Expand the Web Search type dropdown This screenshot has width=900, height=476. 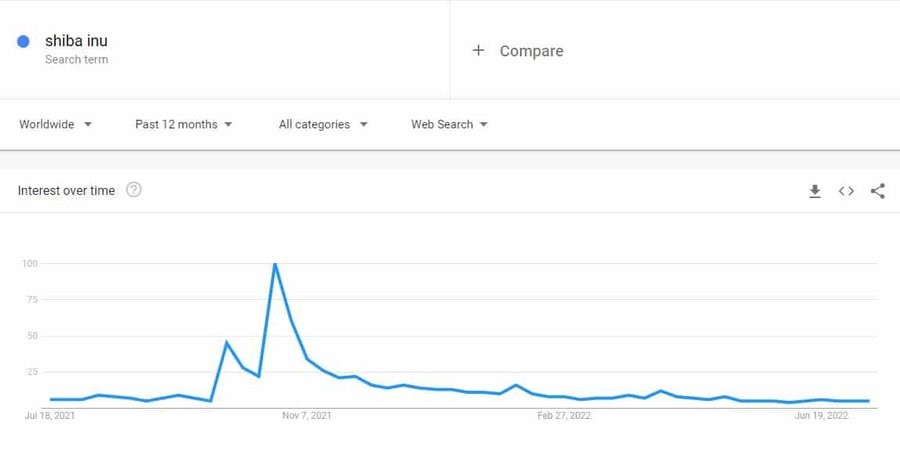449,124
